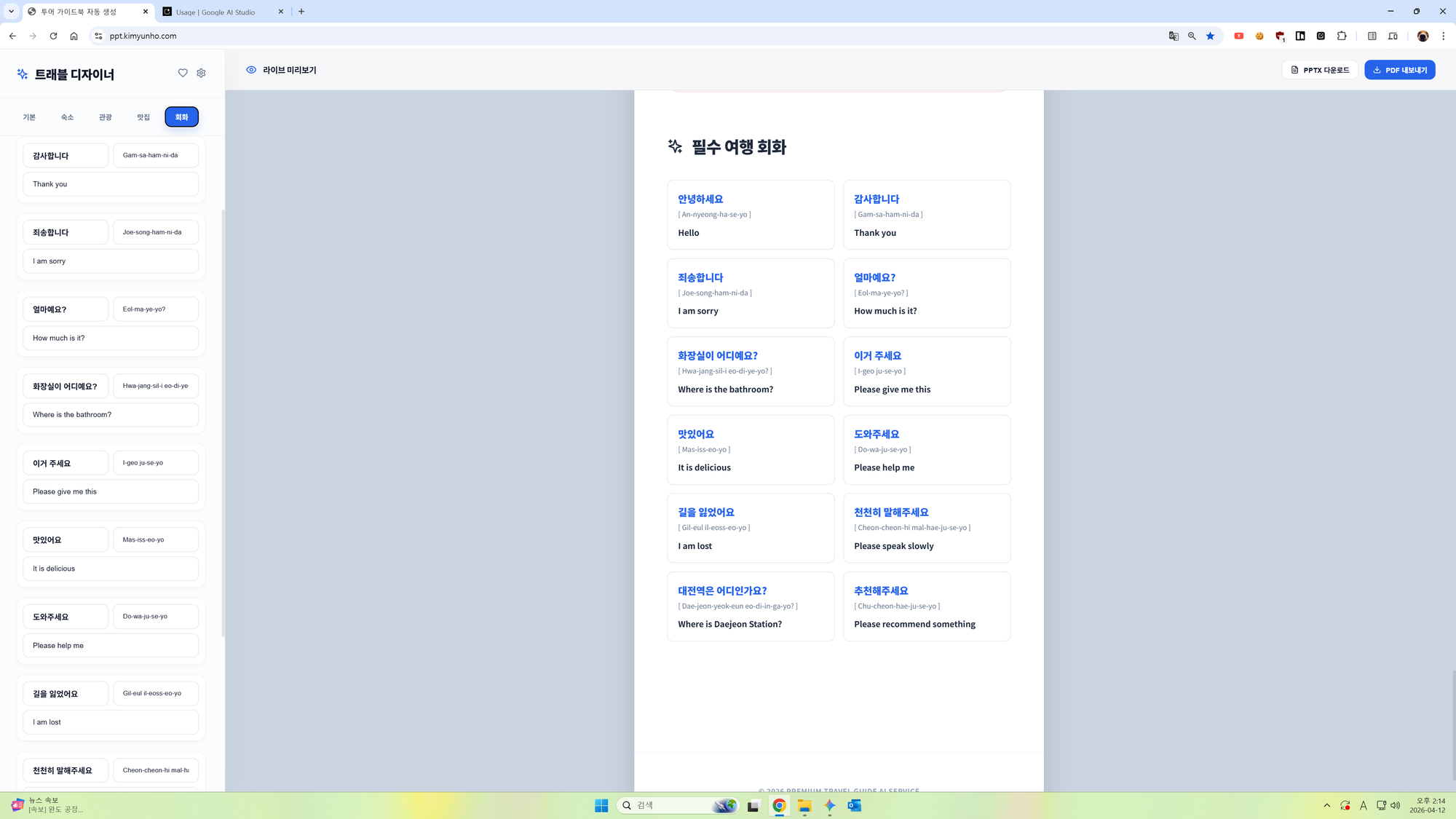Open File Explorer from the taskbar
Viewport: 1456px width, 819px height.
[804, 805]
